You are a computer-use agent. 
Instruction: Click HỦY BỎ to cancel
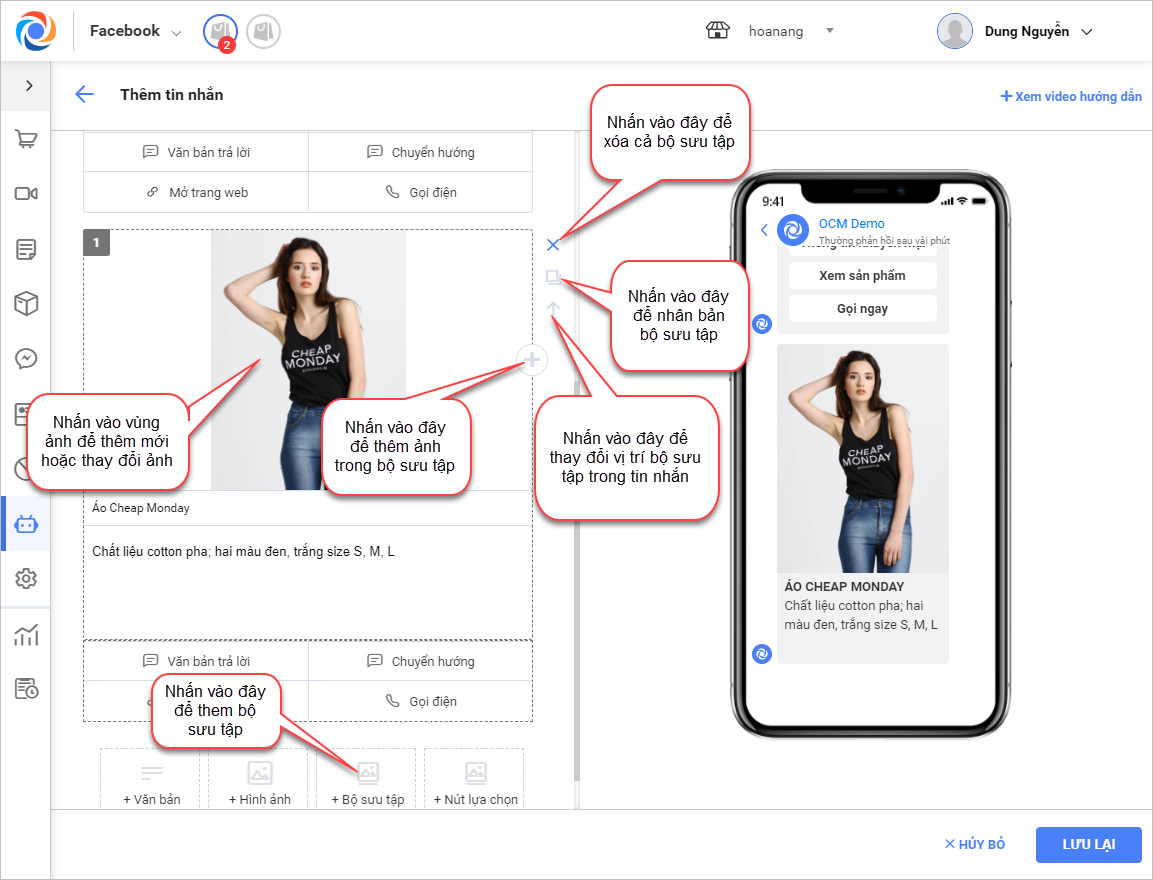point(975,844)
